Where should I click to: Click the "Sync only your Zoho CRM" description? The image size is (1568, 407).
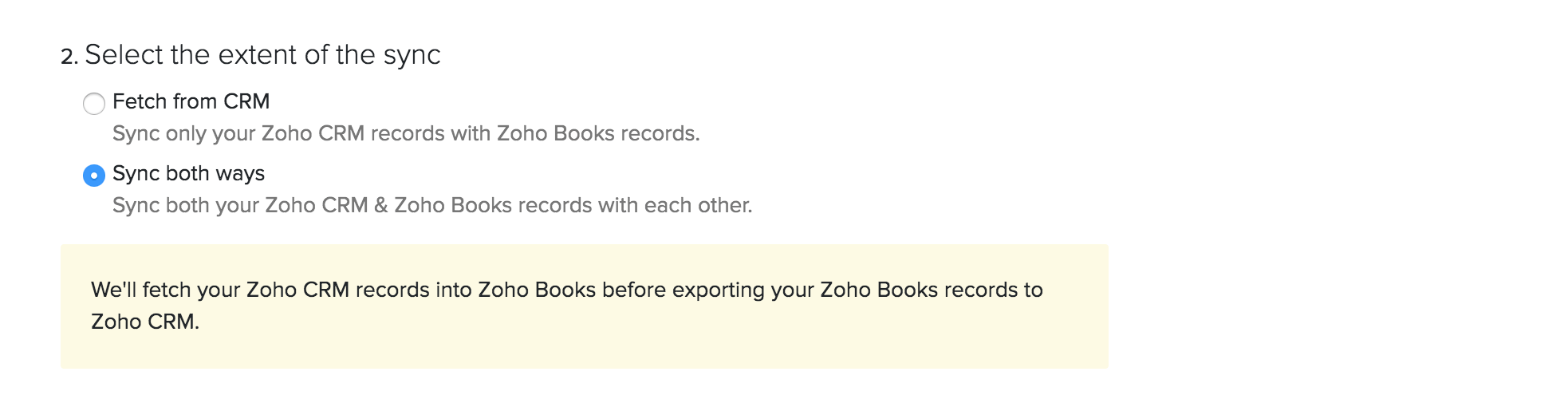[x=405, y=133]
